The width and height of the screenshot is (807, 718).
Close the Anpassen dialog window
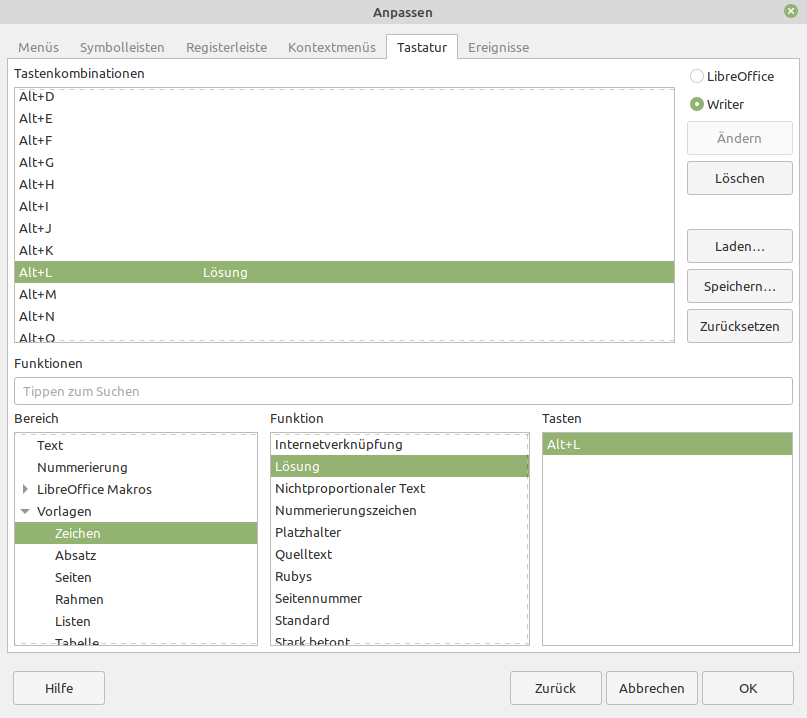click(790, 11)
